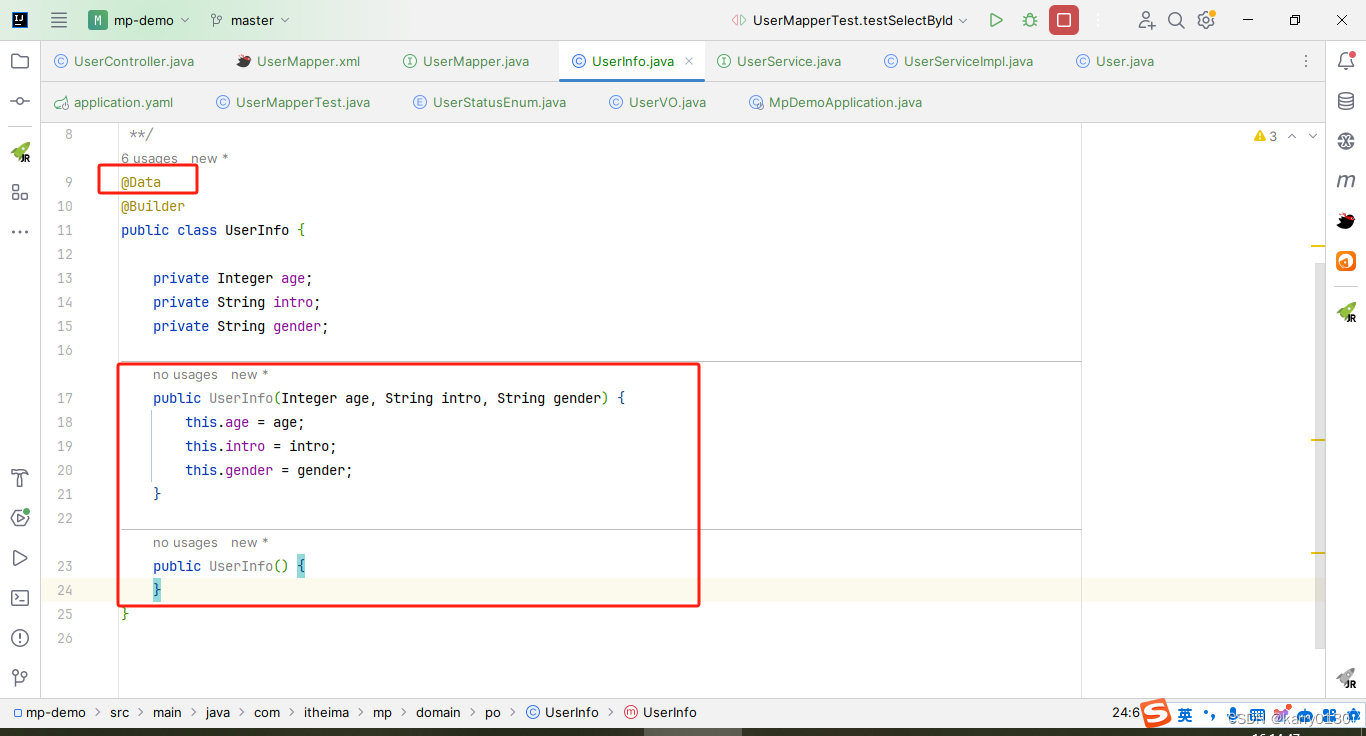Viewport: 1366px width, 736px height.
Task: Open the Database tool window
Action: pos(1346,101)
